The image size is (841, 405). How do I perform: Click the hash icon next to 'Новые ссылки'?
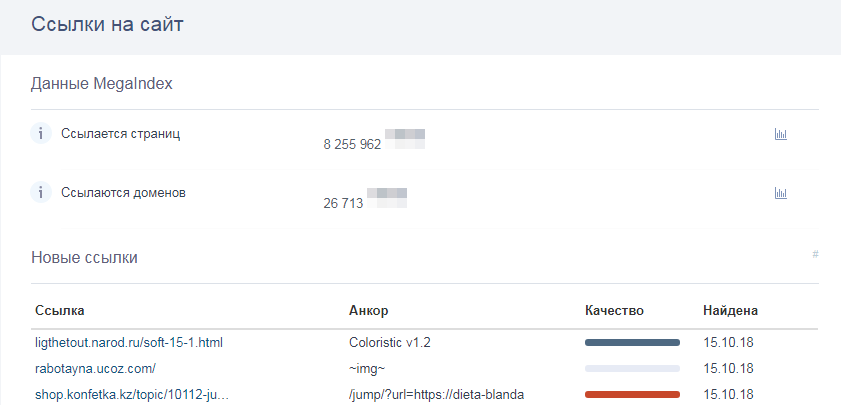(815, 255)
